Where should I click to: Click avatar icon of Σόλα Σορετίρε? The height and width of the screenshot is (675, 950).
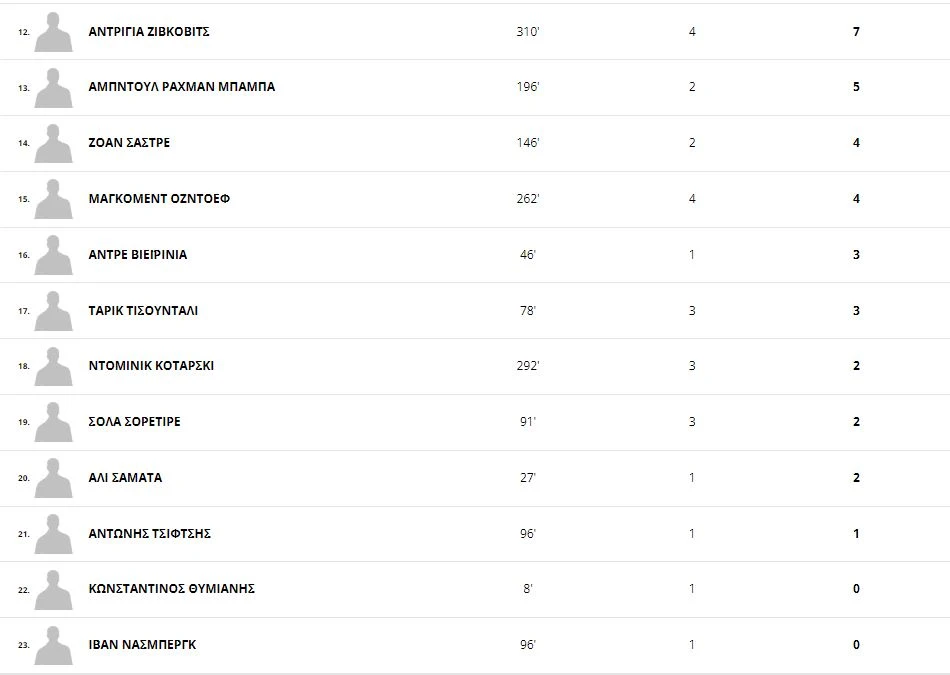tap(53, 422)
